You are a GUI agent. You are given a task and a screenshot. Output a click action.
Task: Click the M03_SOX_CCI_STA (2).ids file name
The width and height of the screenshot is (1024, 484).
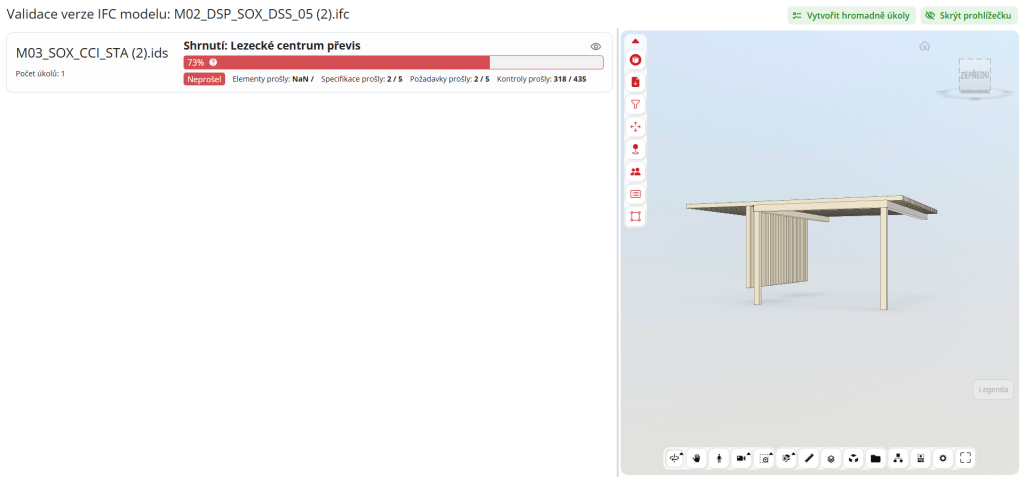pyautogui.click(x=92, y=53)
